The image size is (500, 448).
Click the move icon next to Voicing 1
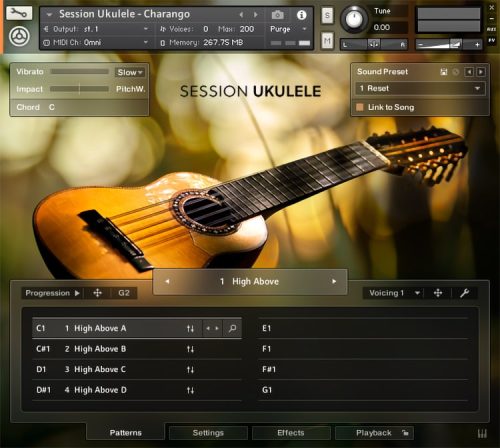point(438,293)
